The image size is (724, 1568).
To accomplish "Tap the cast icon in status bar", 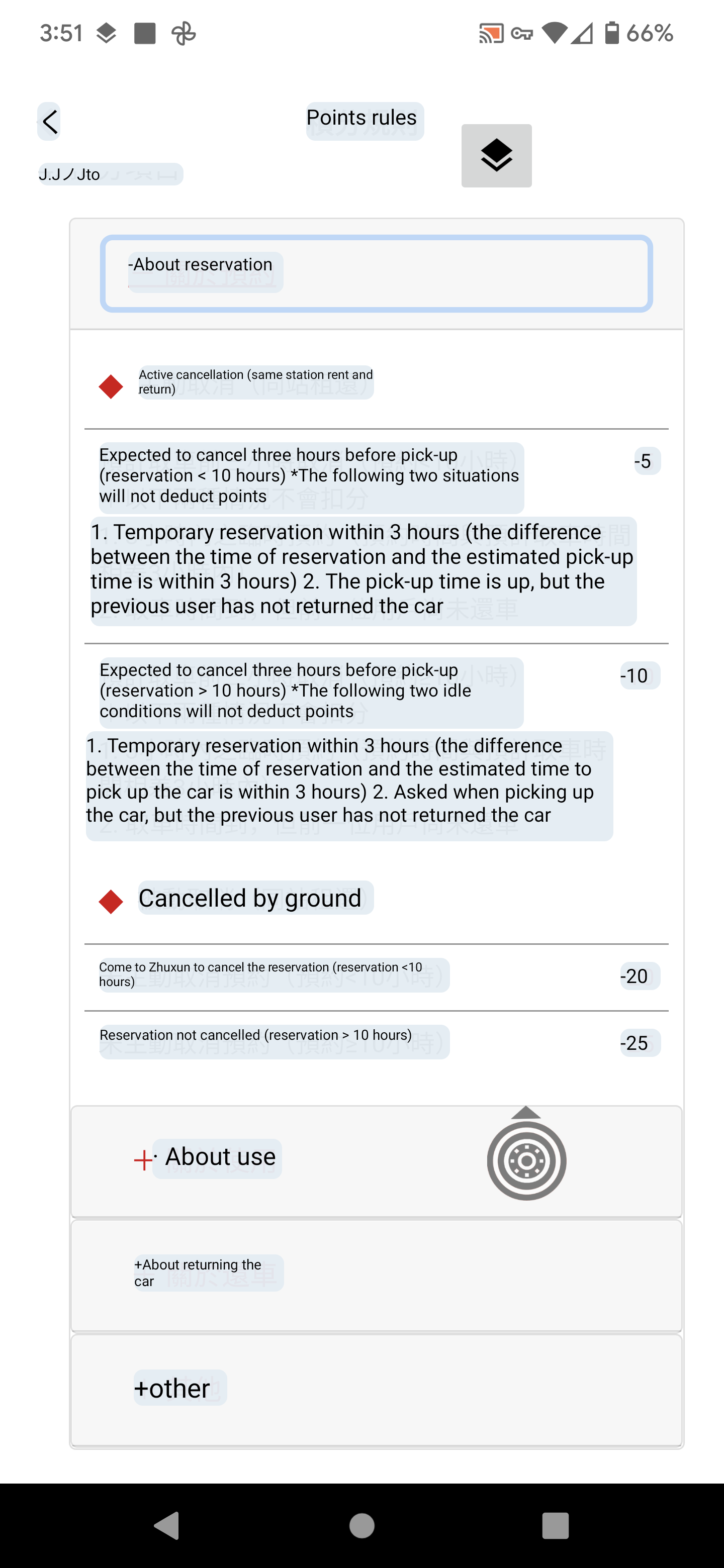I will pyautogui.click(x=491, y=33).
